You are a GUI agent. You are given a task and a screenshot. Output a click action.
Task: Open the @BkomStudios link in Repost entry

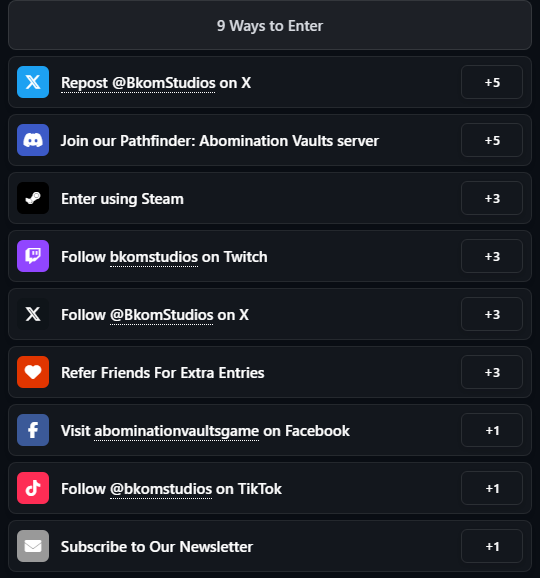[x=164, y=83]
